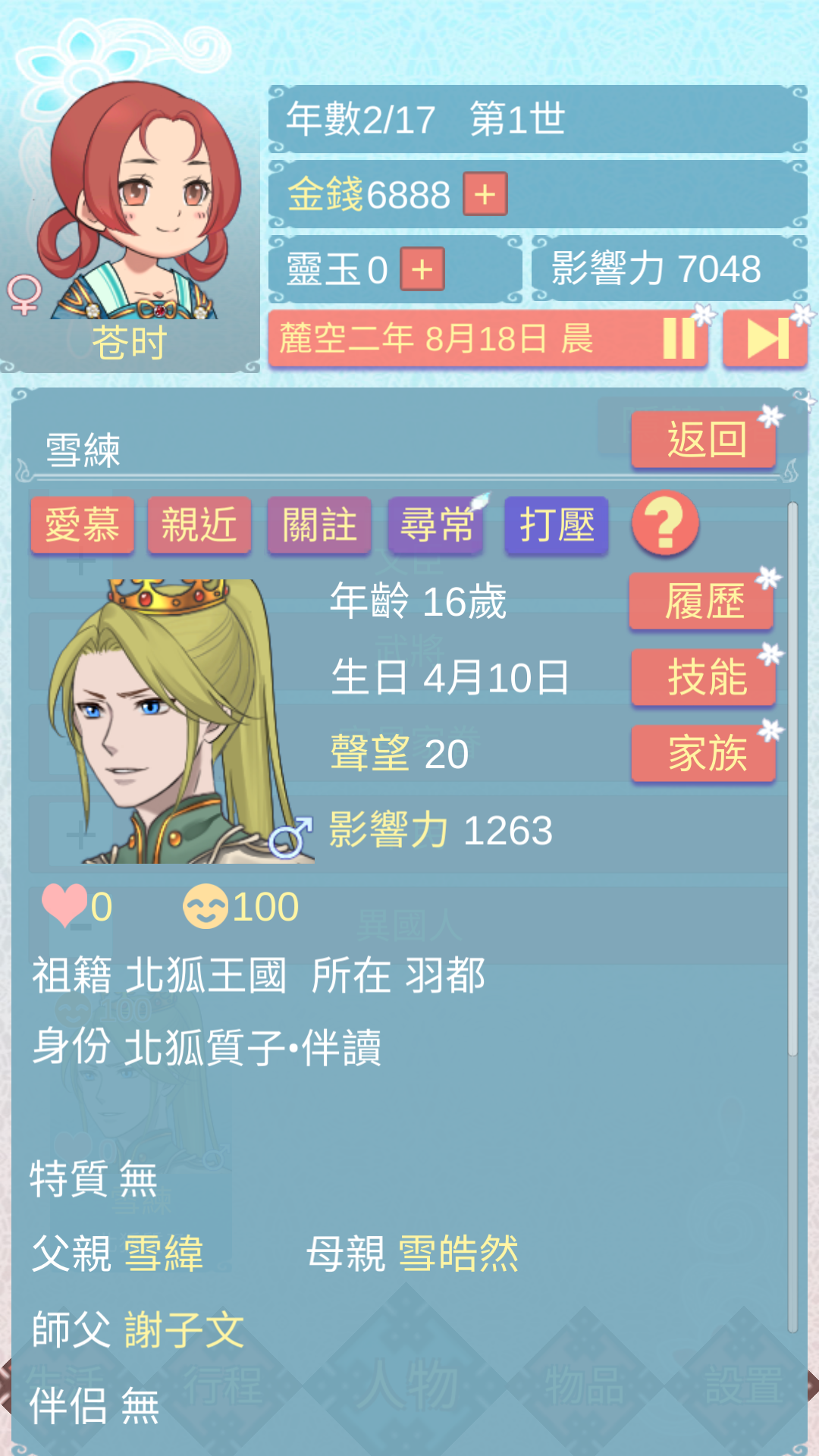Tap the smiley favorability icon
819x1456 pixels.
[206, 906]
